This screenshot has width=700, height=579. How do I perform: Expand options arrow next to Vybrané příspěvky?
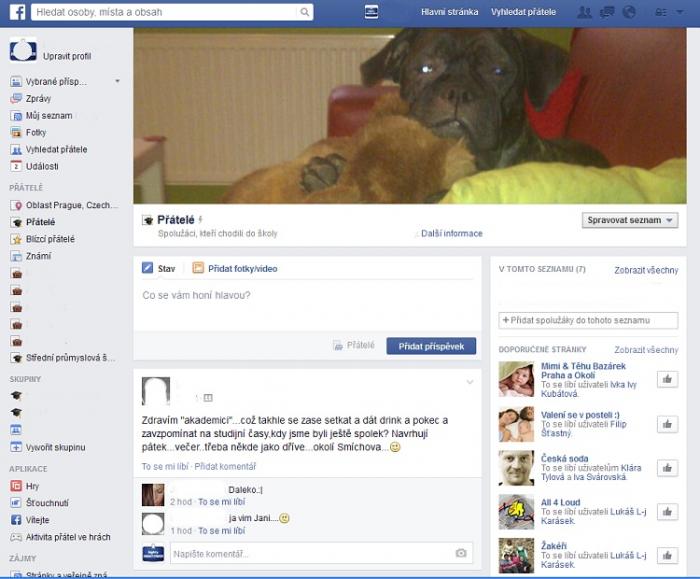(117, 81)
